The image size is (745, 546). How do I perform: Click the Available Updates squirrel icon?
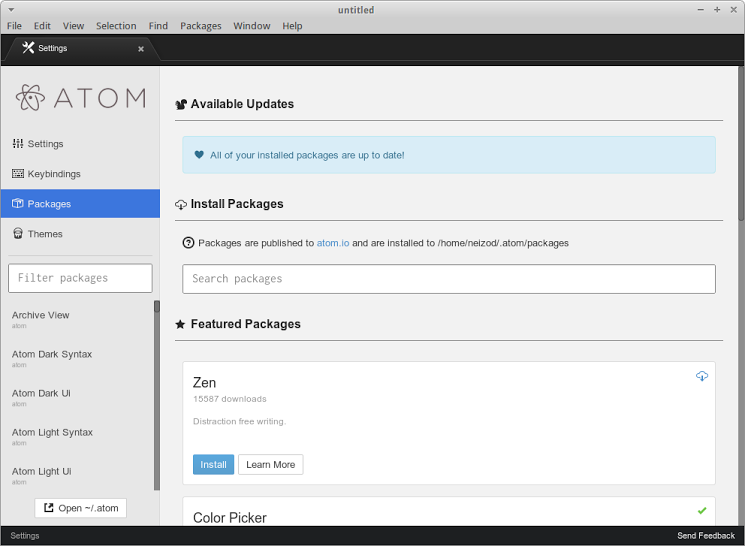pyautogui.click(x=181, y=104)
